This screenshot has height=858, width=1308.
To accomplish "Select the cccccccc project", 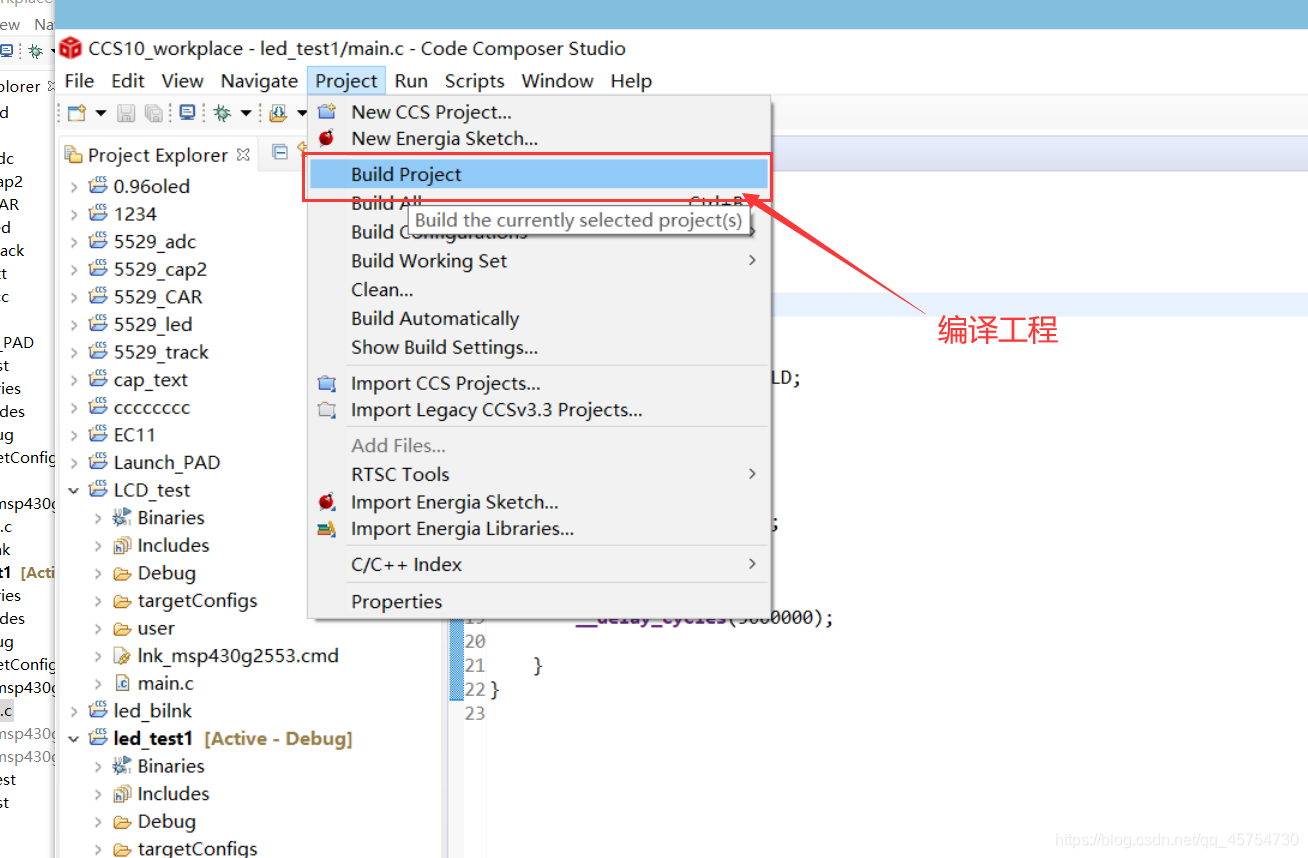I will coord(152,407).
